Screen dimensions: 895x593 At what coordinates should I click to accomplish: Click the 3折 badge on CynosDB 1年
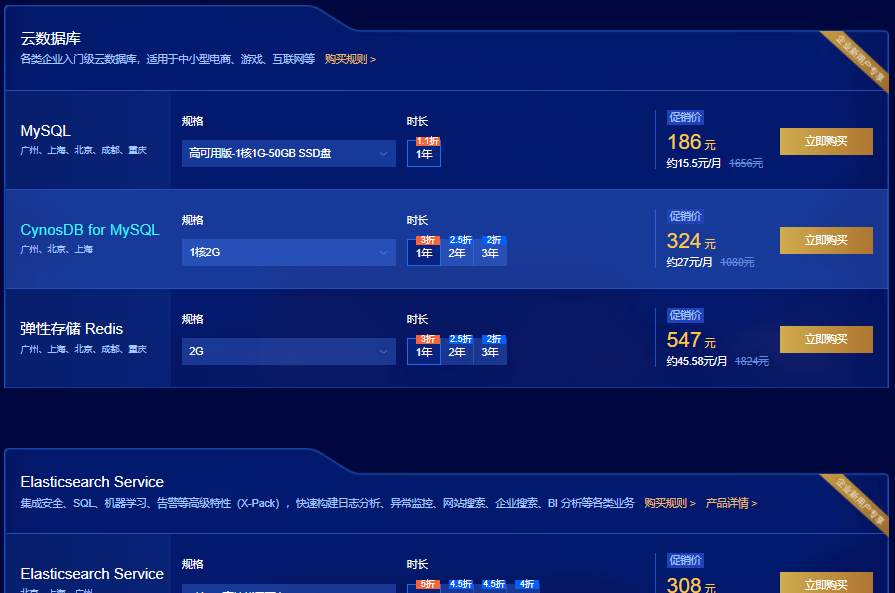428,240
